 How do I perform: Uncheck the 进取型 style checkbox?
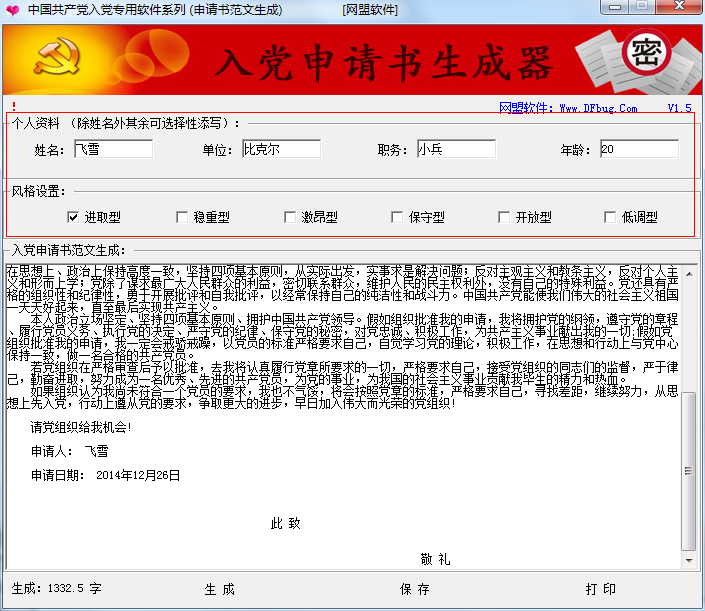74,217
